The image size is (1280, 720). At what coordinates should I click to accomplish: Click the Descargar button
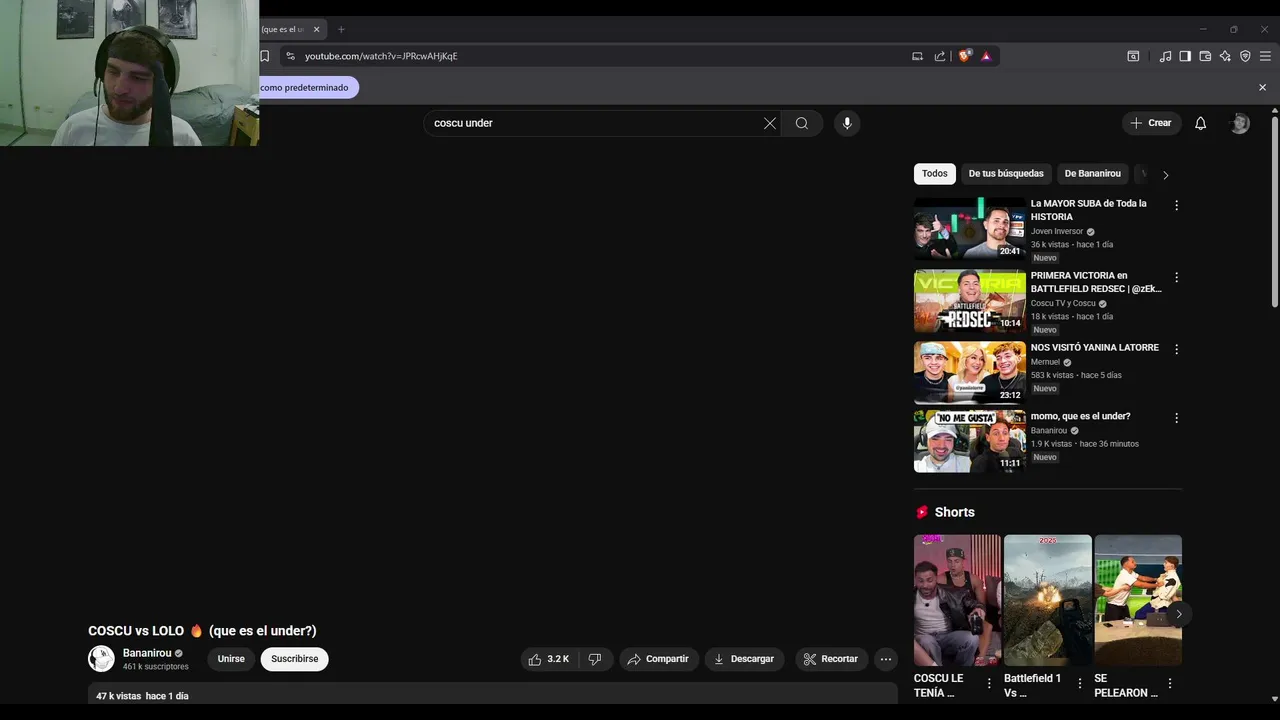tap(744, 659)
